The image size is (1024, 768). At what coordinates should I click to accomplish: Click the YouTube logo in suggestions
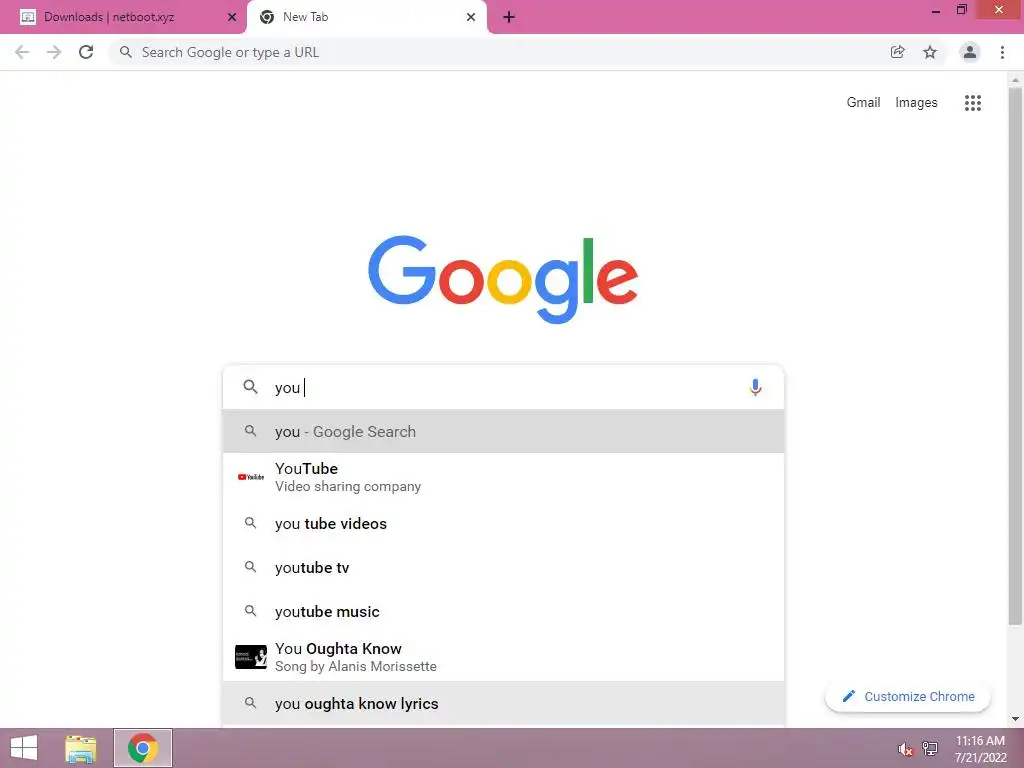coord(251,477)
